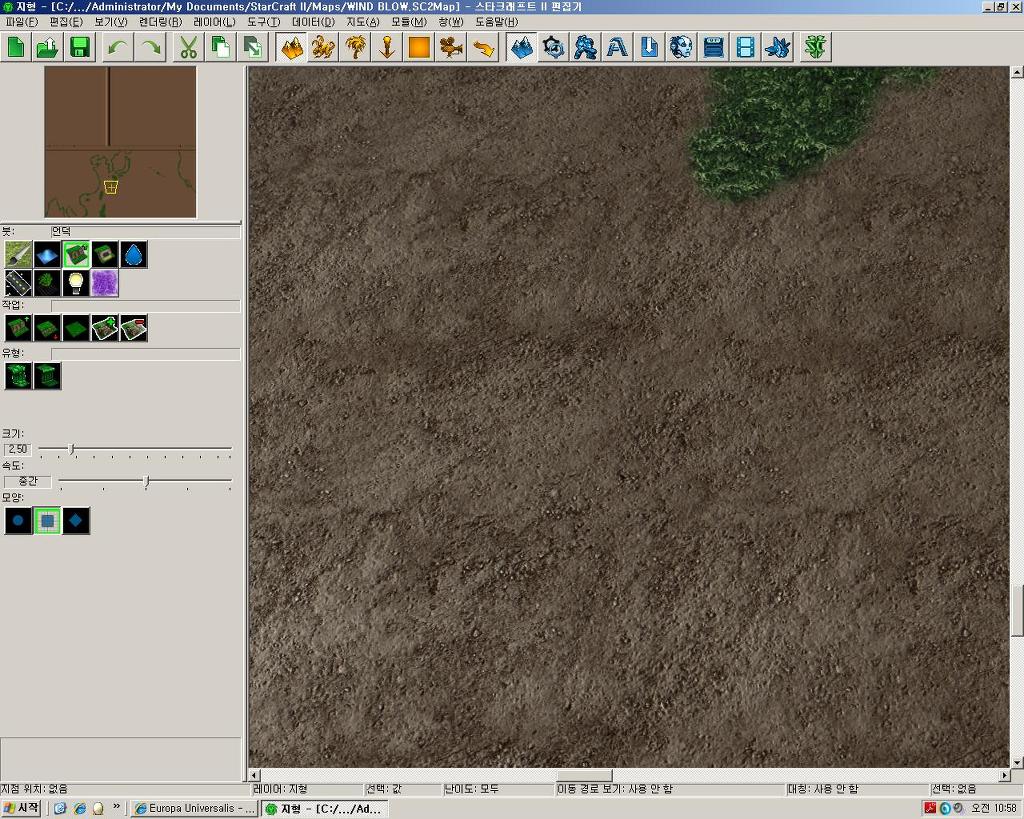
Task: Switch to the Points layer pin icon
Action: 387,48
